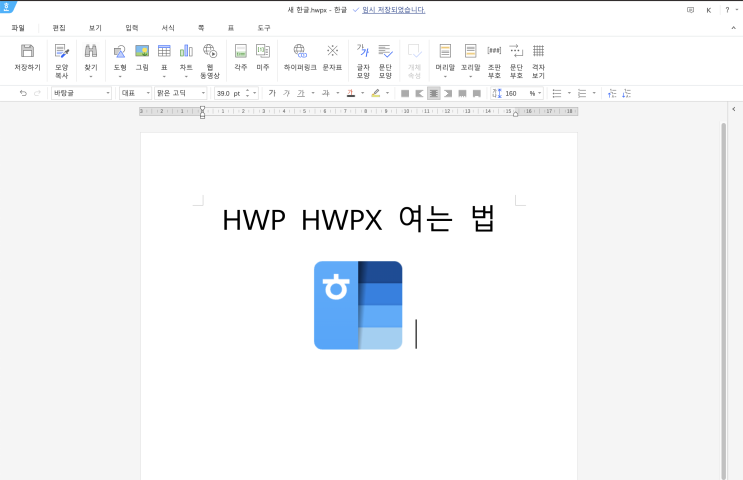Screen dimensions: 743x480
Task: Insert a chart with 차트
Action: [x=186, y=61]
